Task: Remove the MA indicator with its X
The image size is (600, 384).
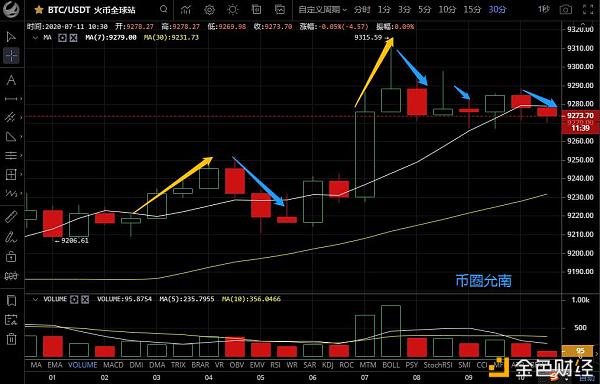Action: click(73, 38)
